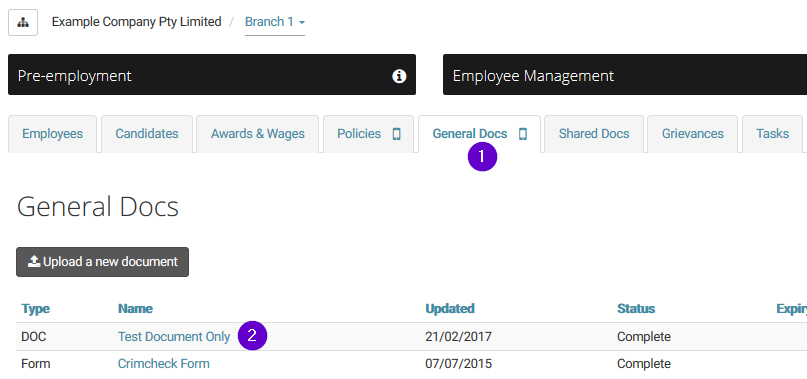The width and height of the screenshot is (807, 379).
Task: Click the mobile icon next to General Docs
Action: coord(523,134)
